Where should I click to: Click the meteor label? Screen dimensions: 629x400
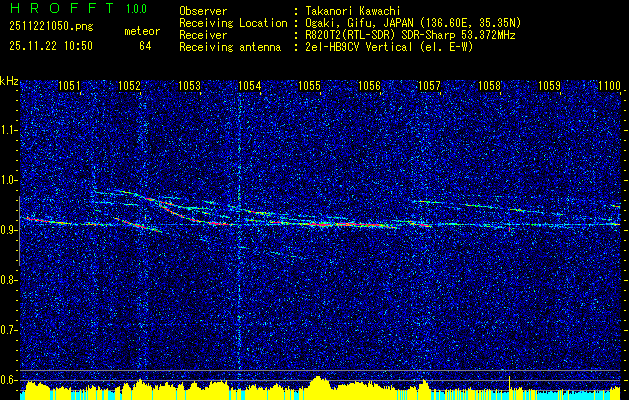tap(142, 31)
